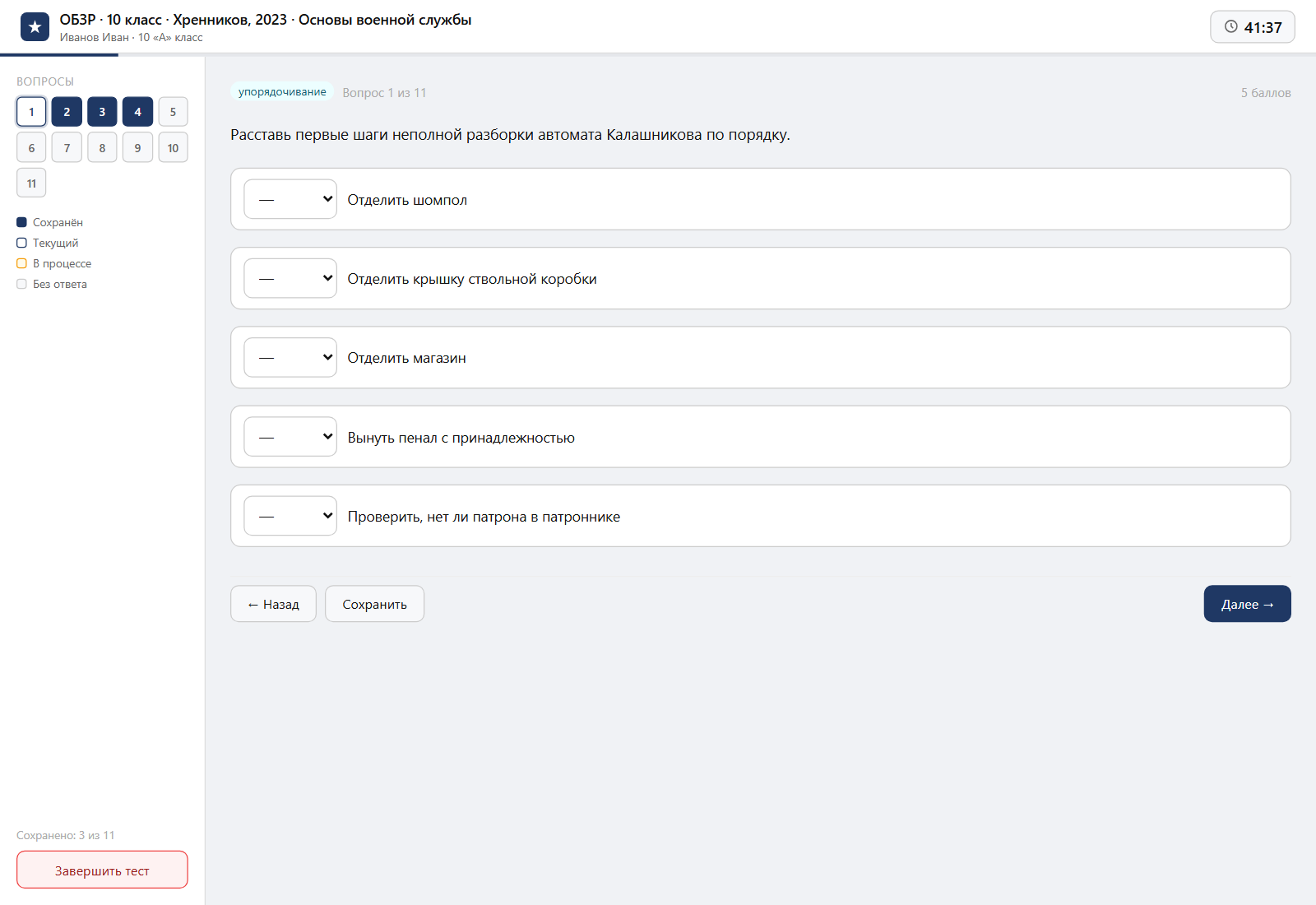1316x905 pixels.
Task: Click the "Текущий" legend entry
Action: 48,244
